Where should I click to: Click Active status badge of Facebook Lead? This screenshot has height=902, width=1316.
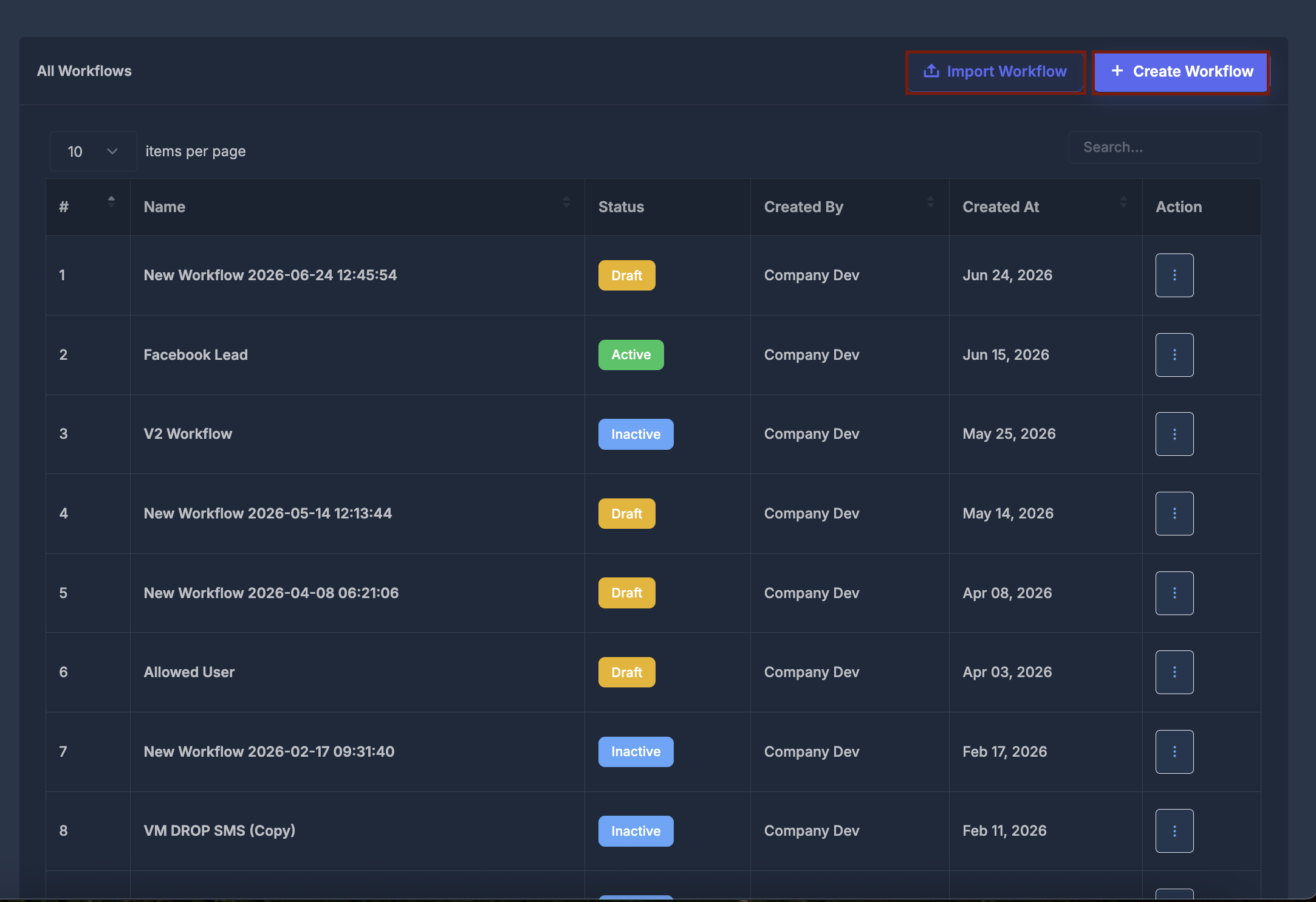pyautogui.click(x=631, y=355)
